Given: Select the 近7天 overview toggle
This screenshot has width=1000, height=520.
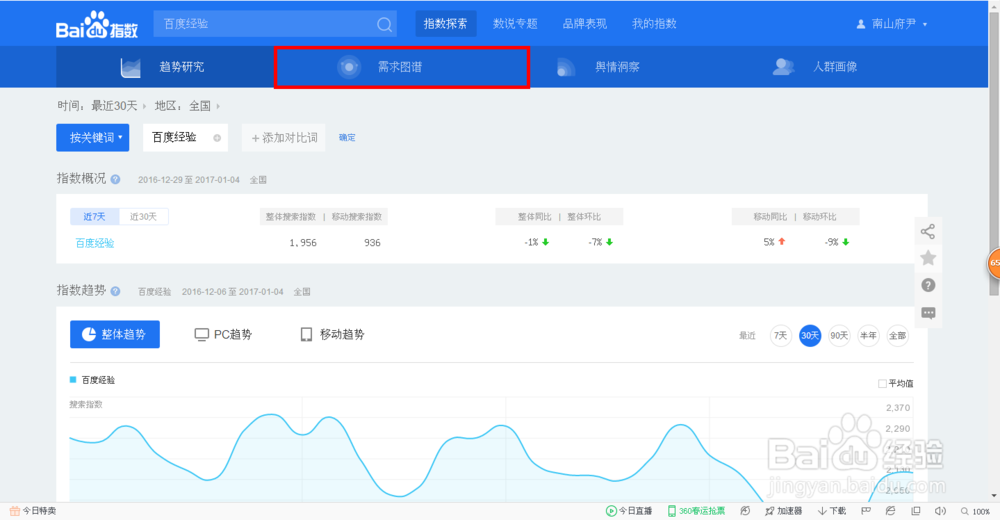Looking at the screenshot, I should pos(94,216).
